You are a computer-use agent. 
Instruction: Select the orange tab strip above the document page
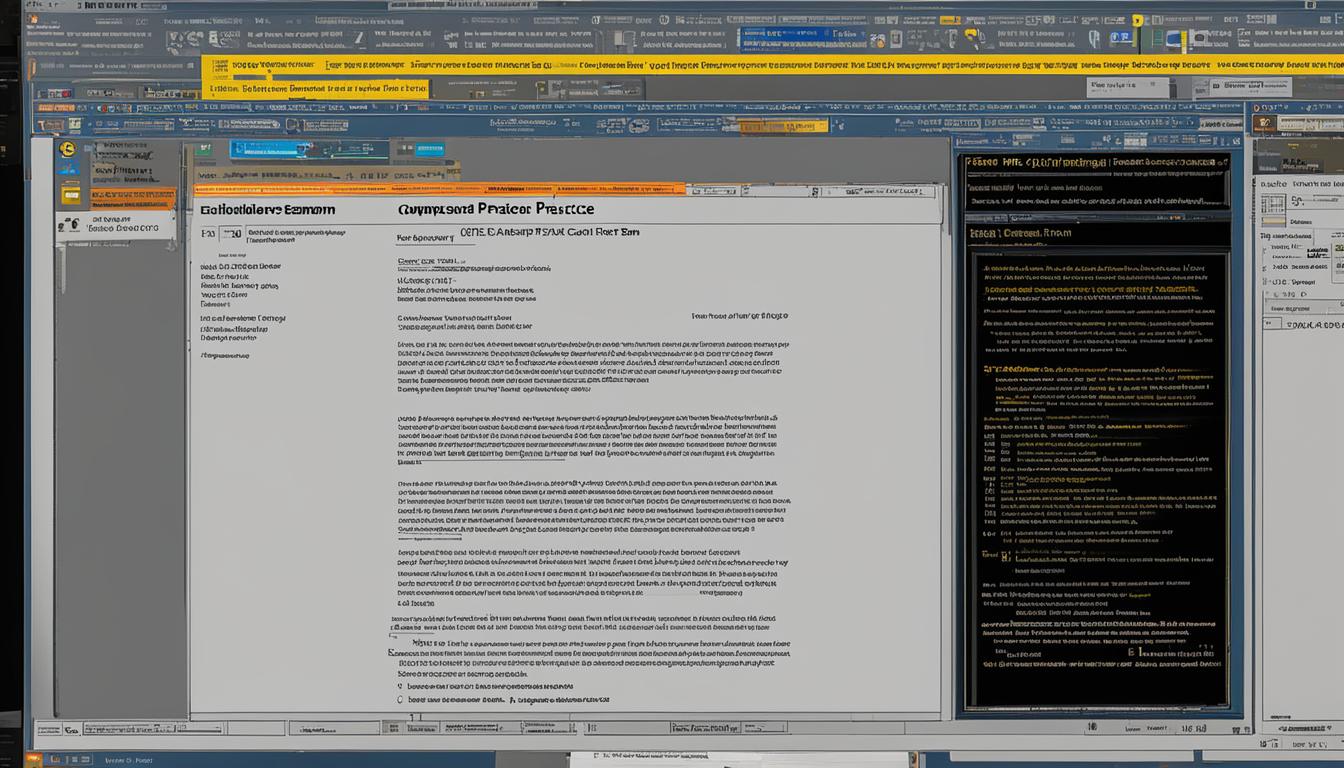pyautogui.click(x=440, y=188)
